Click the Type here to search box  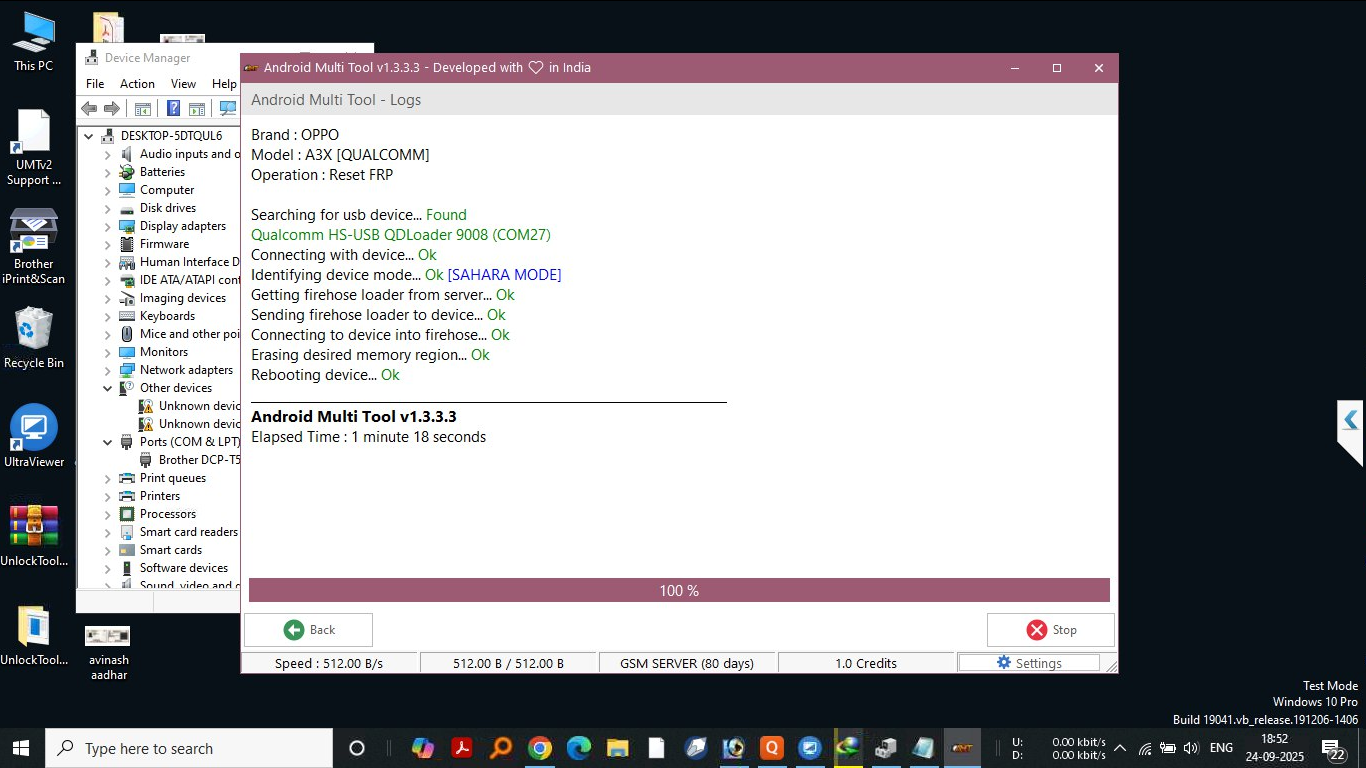tap(190, 748)
